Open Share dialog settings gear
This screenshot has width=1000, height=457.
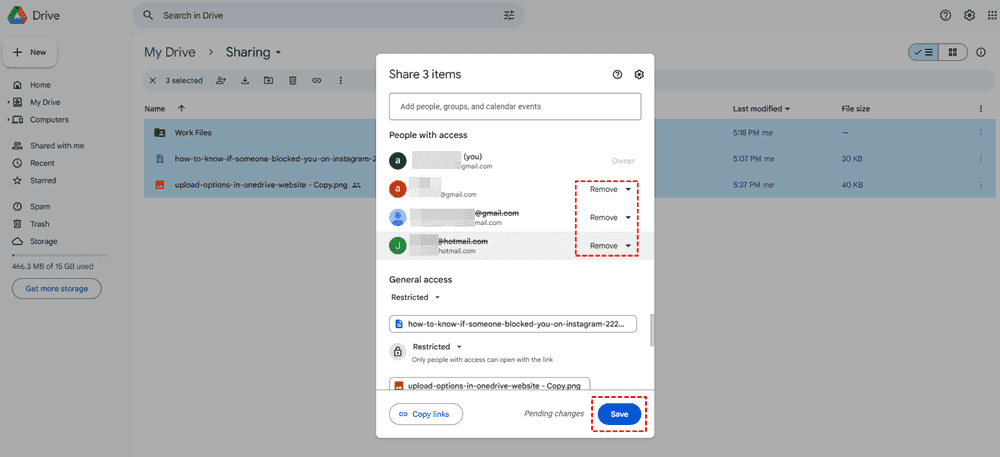[x=639, y=75]
